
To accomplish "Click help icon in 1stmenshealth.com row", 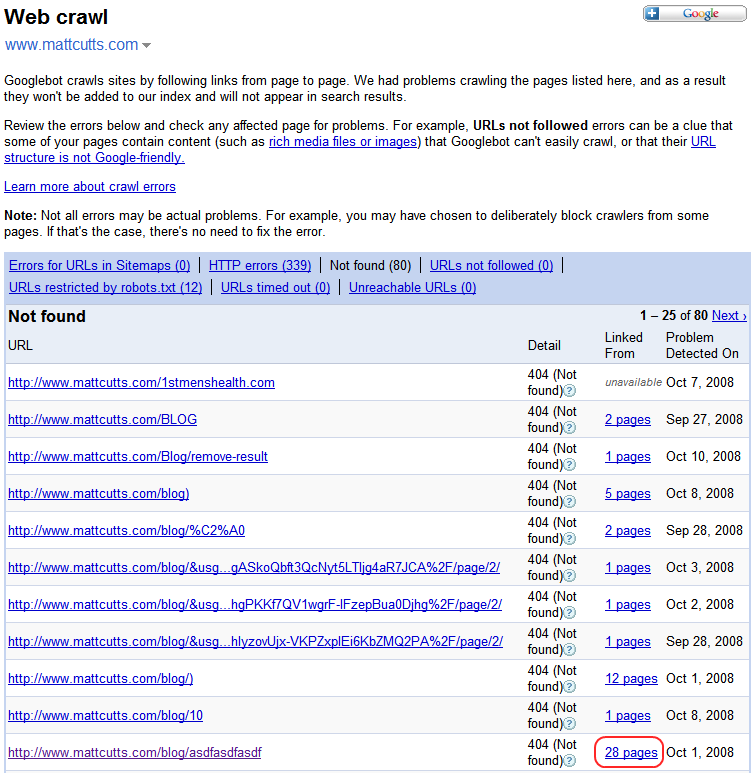I will click(x=569, y=391).
